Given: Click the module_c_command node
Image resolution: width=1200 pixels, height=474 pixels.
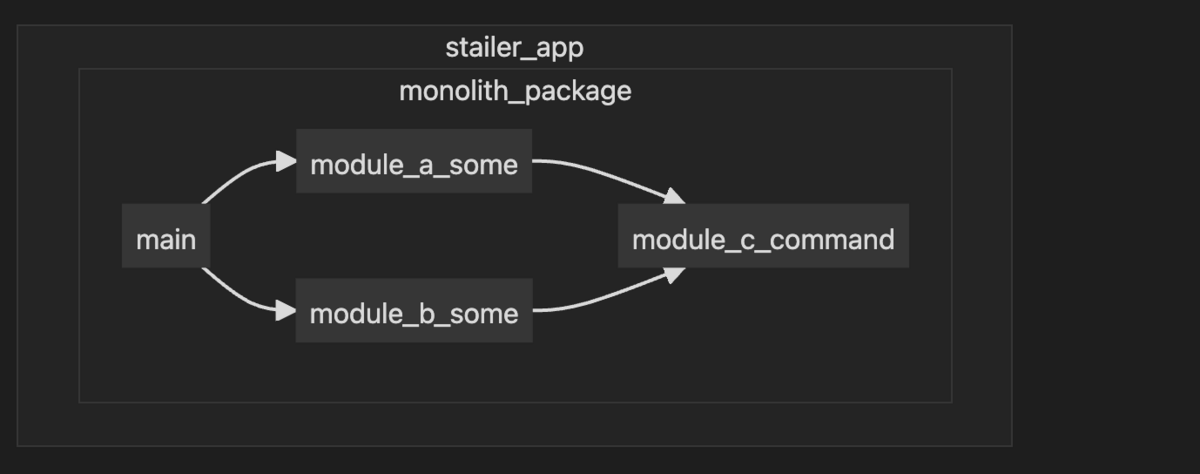Looking at the screenshot, I should [x=763, y=236].
